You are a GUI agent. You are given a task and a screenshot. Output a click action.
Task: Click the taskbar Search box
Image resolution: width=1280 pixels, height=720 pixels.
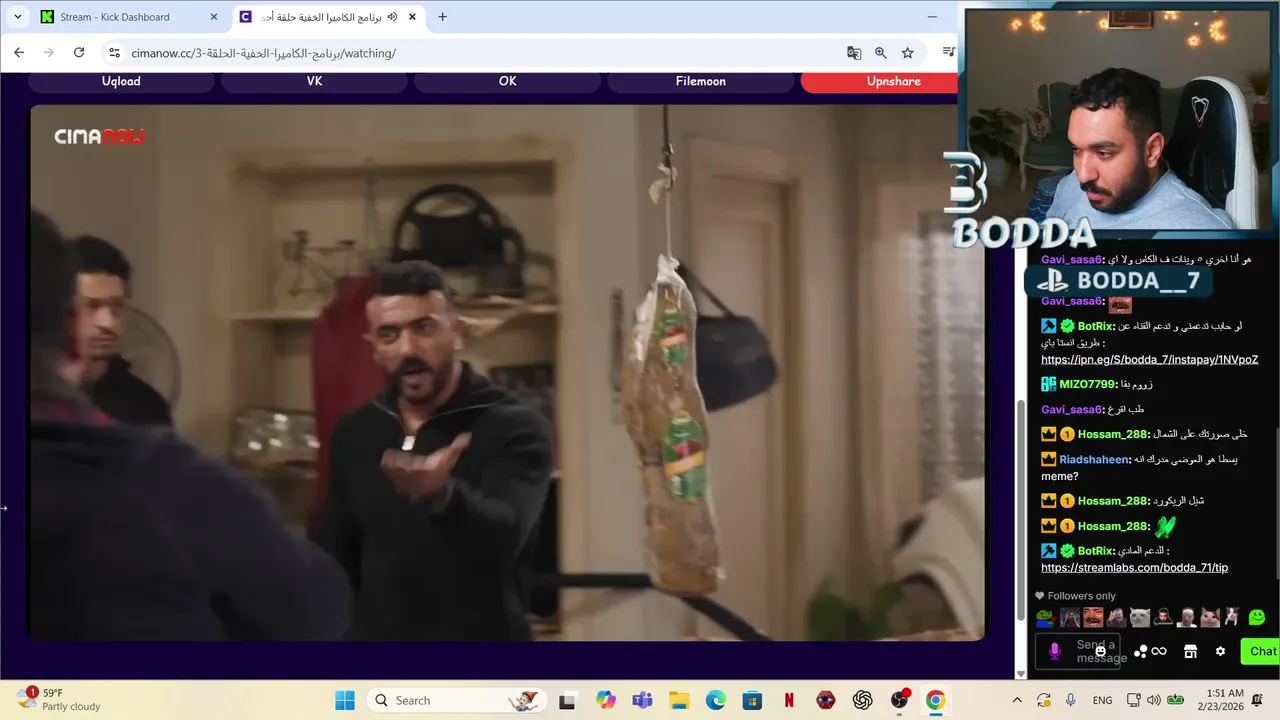[x=456, y=700]
